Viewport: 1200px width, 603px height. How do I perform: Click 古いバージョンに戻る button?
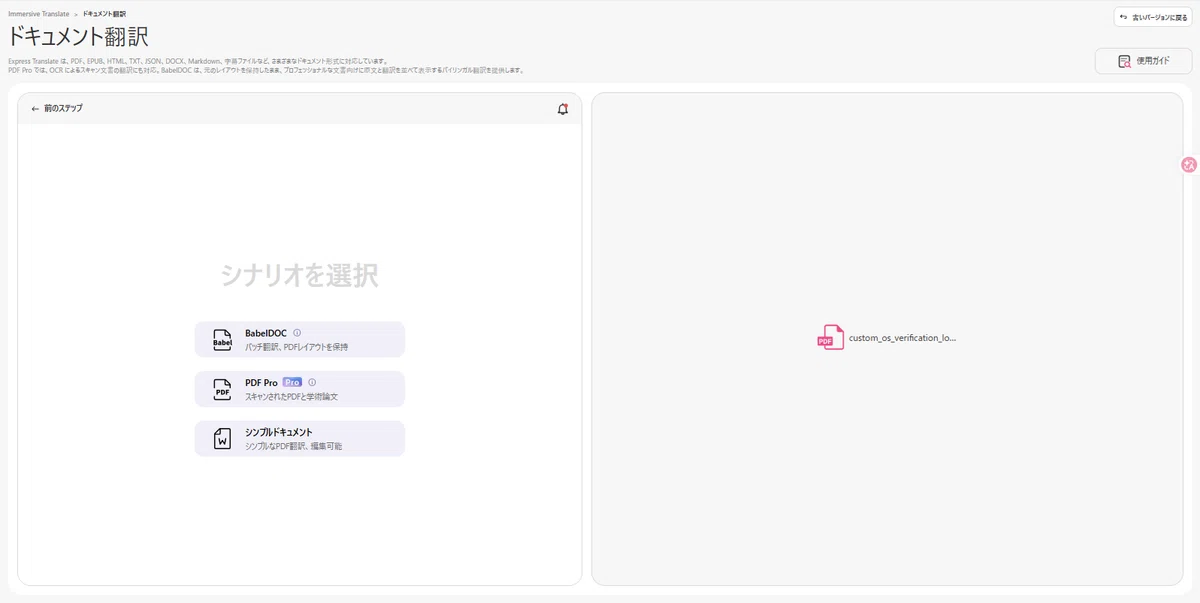[x=1153, y=17]
